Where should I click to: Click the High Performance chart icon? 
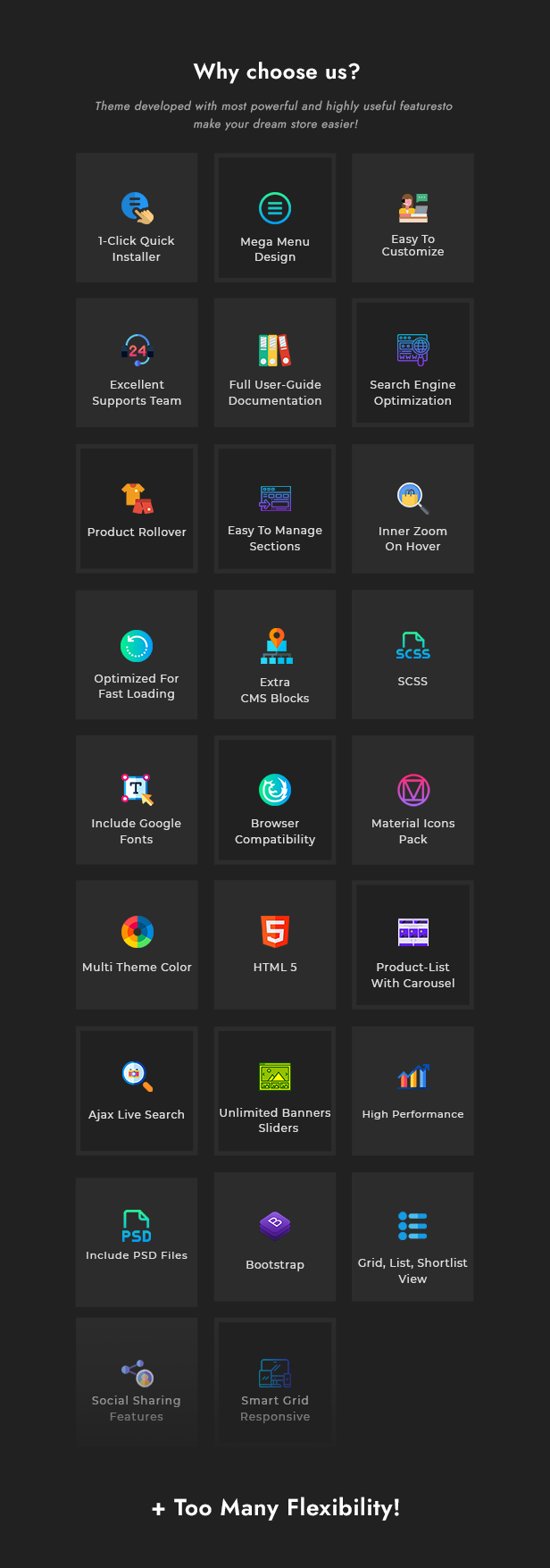[413, 1077]
